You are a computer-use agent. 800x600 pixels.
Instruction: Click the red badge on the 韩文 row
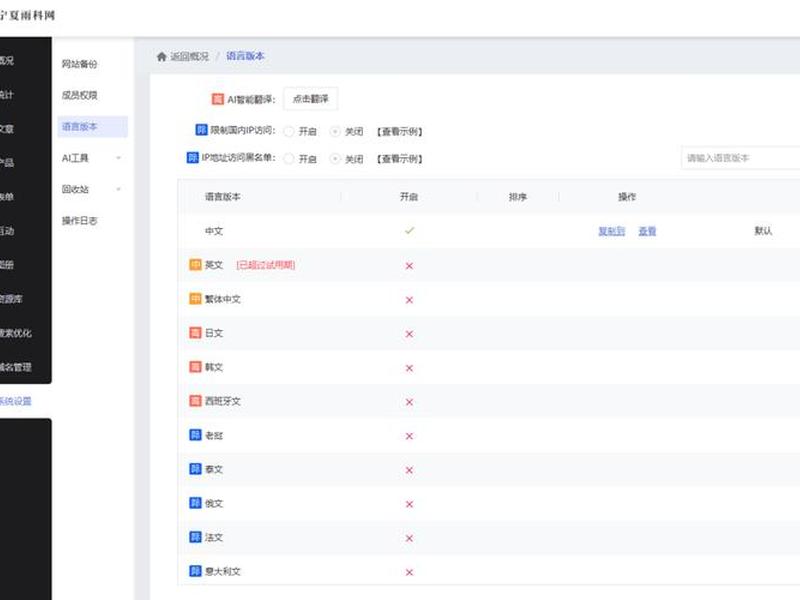point(195,367)
